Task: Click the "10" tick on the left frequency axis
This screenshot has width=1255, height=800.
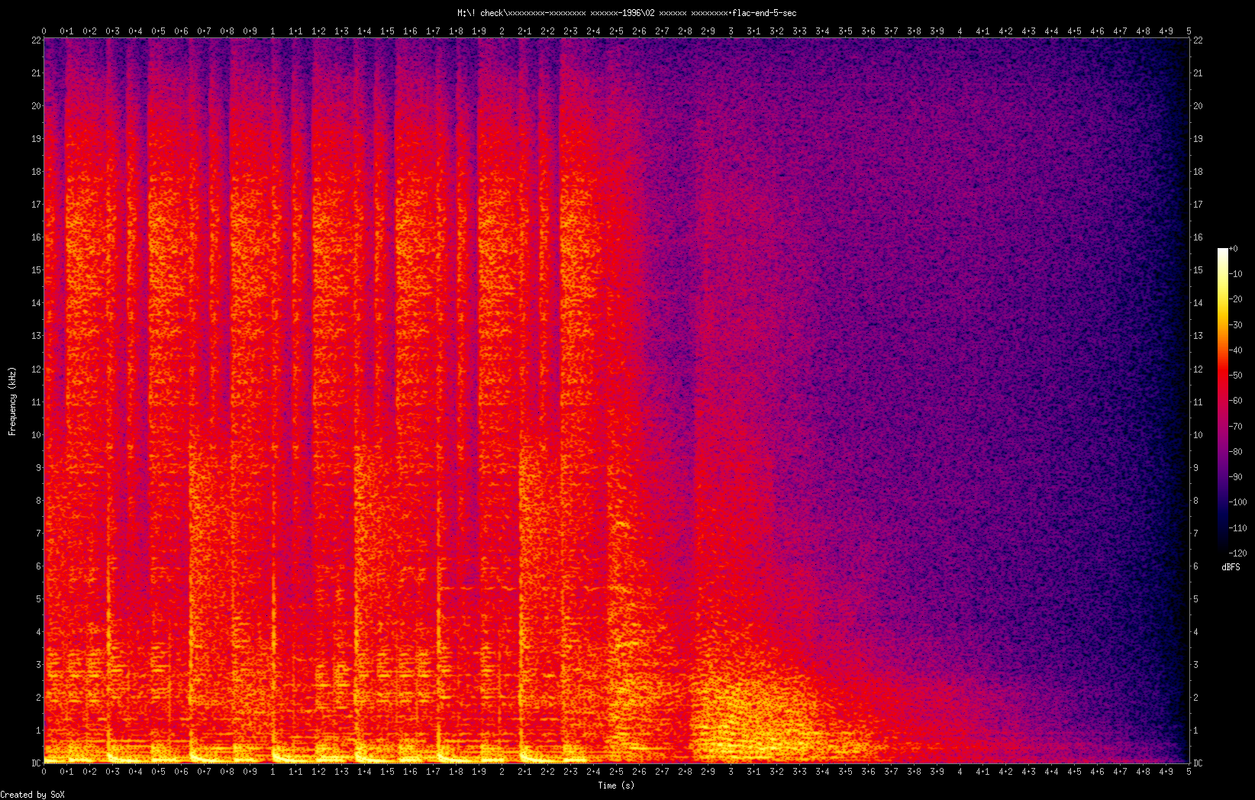Action: click(34, 434)
